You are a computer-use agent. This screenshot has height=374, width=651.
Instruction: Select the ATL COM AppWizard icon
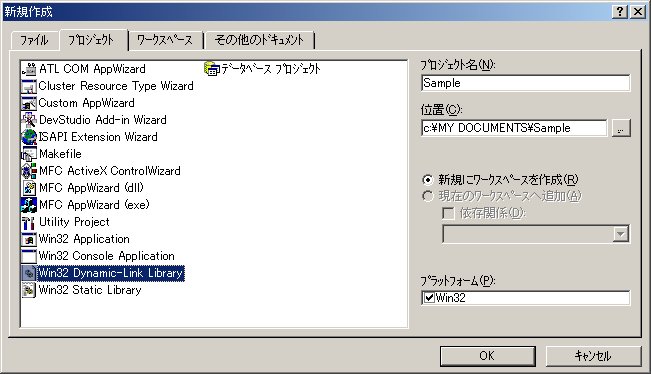tap(29, 69)
